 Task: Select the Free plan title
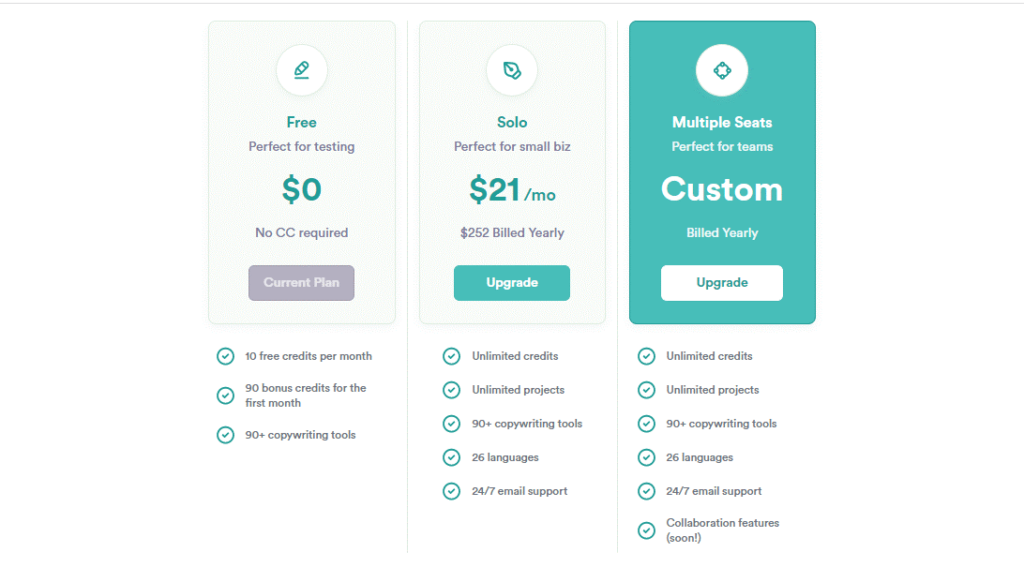(x=301, y=122)
